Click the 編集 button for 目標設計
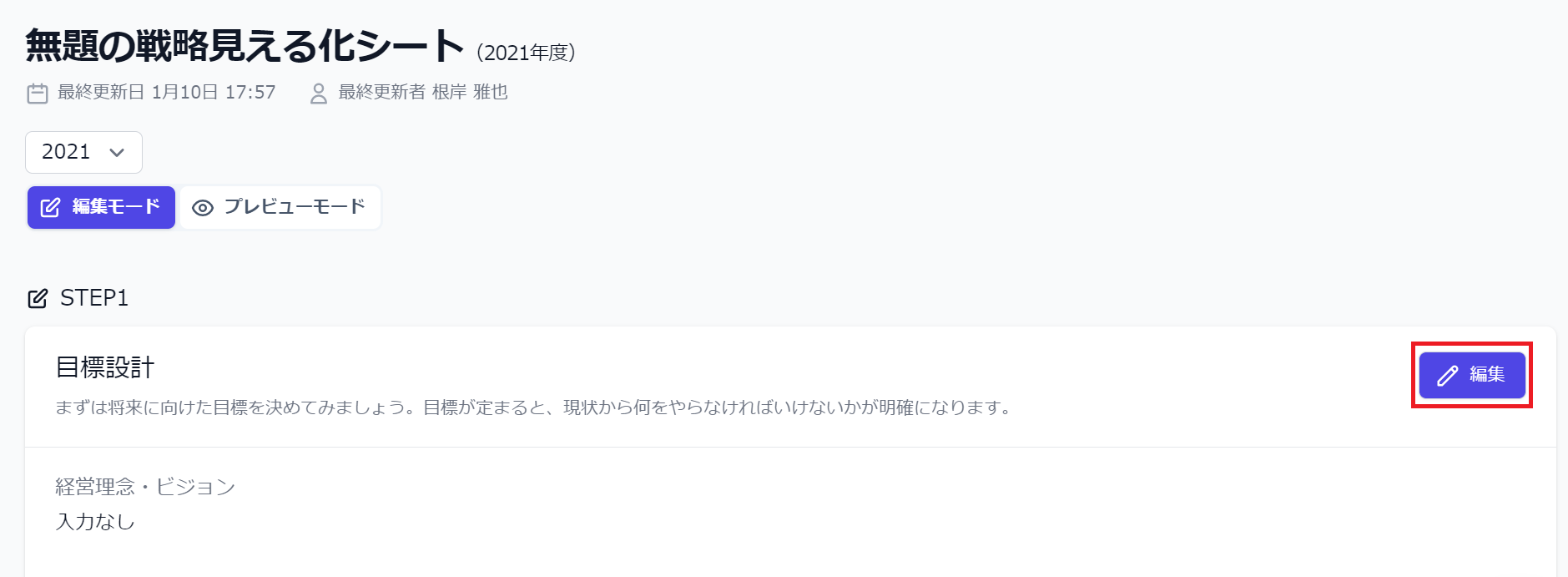The width and height of the screenshot is (1568, 577). click(1472, 375)
